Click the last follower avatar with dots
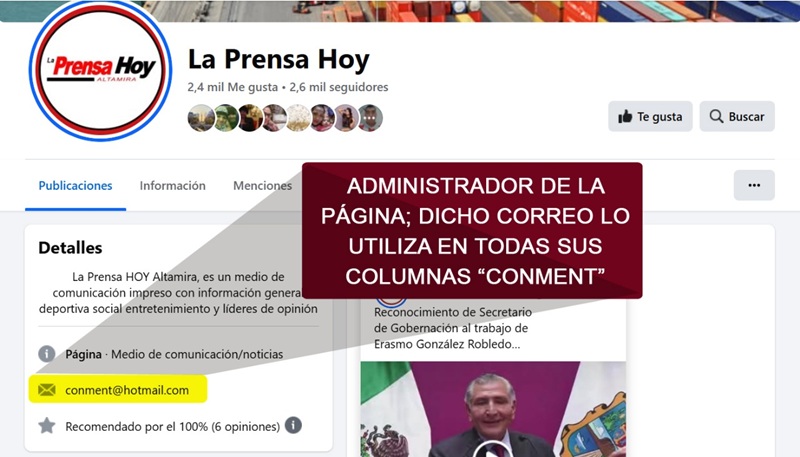800x457 pixels. point(370,118)
